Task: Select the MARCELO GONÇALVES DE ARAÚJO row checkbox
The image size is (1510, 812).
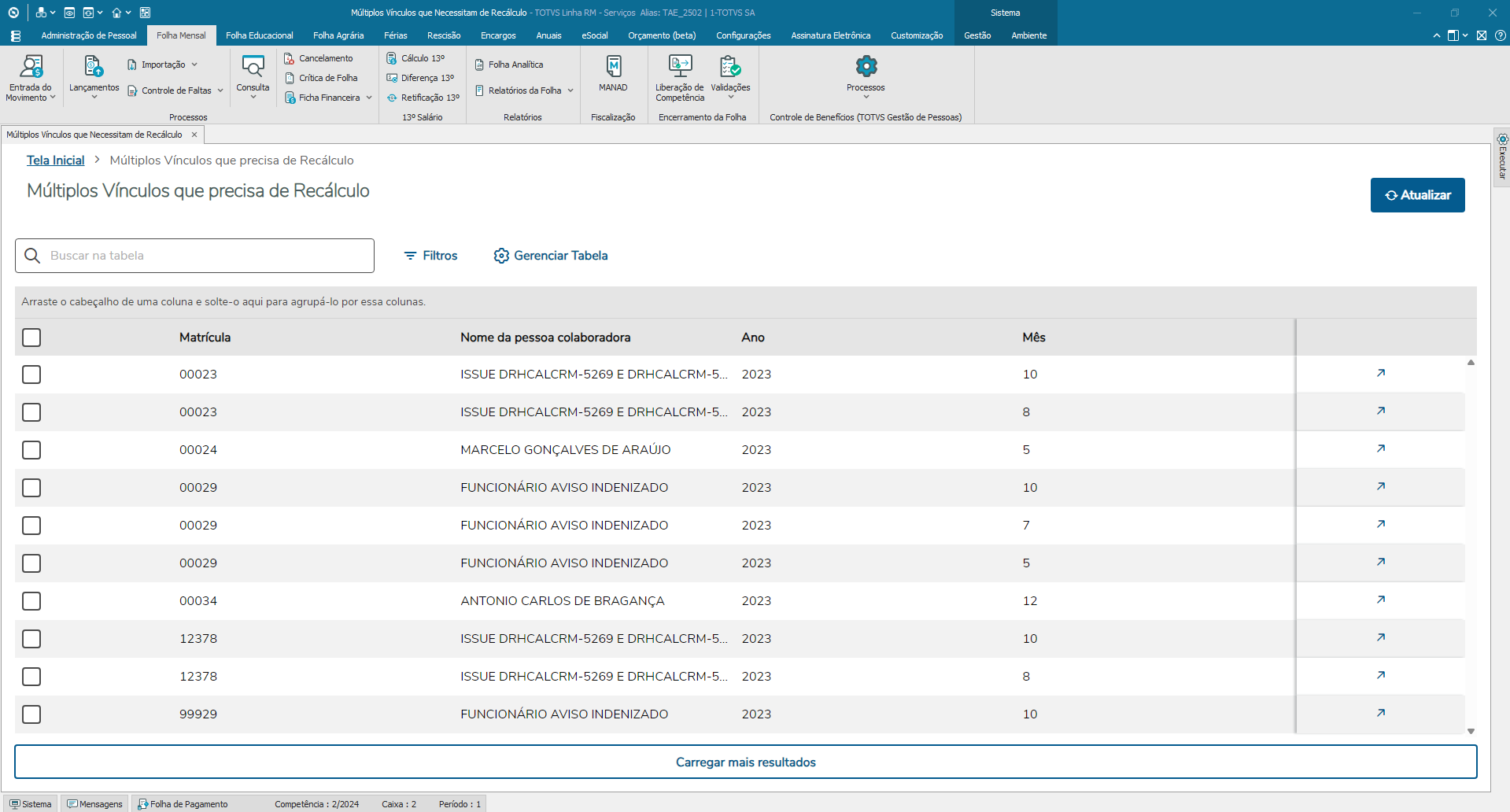Action: click(31, 450)
